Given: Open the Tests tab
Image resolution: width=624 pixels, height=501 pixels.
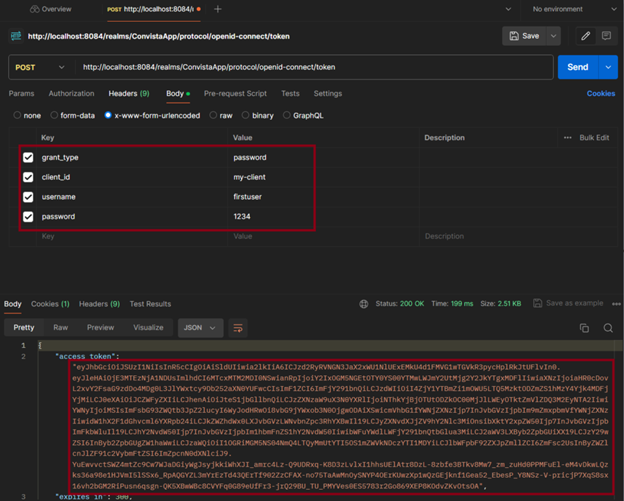Looking at the screenshot, I should point(290,94).
